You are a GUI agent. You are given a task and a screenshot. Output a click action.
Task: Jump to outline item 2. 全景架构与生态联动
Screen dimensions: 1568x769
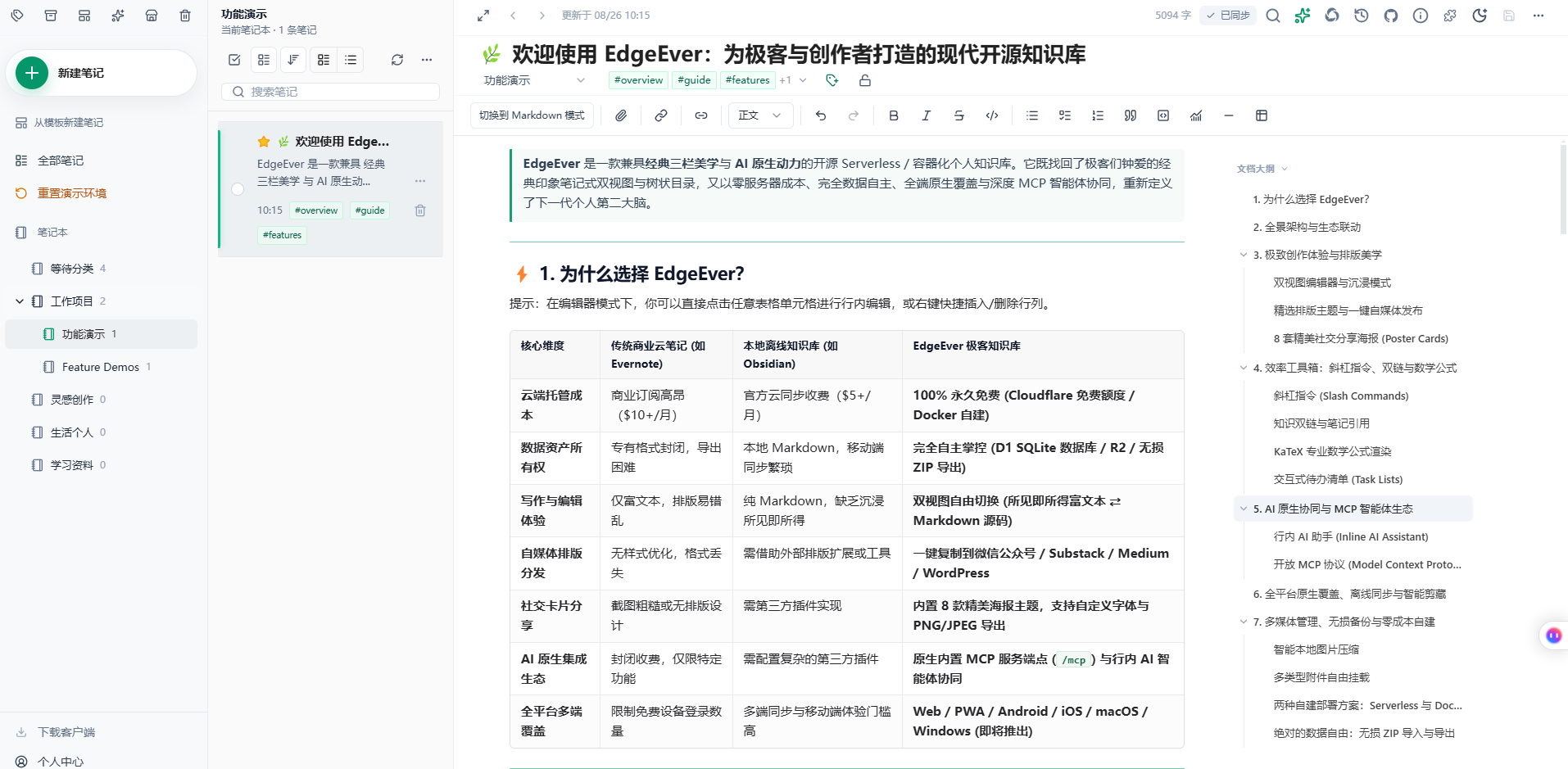click(x=1307, y=227)
